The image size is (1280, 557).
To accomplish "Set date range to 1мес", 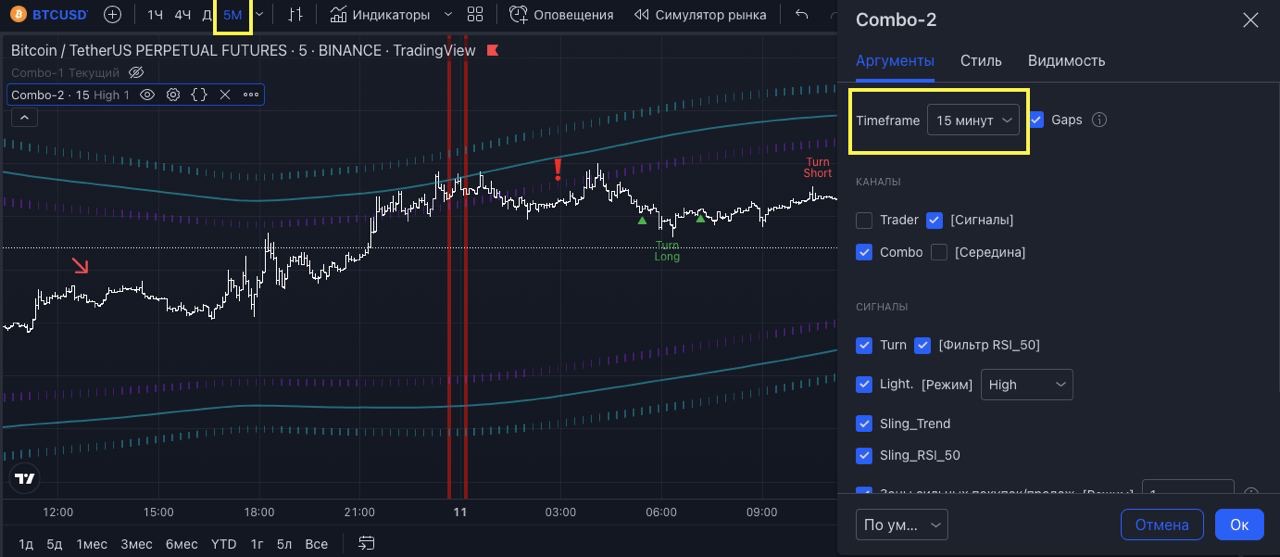I will coord(91,544).
